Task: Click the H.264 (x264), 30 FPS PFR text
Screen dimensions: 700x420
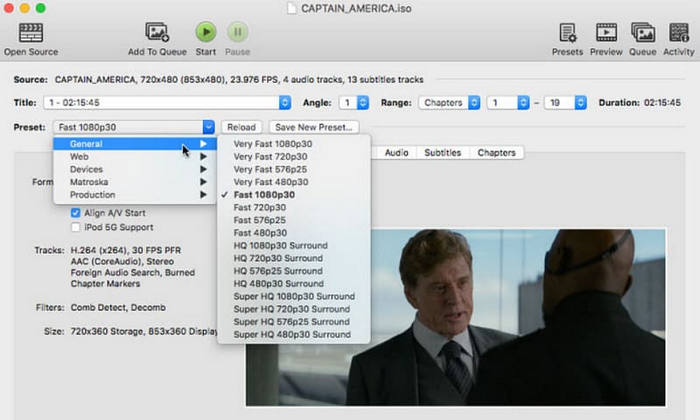Action: (x=126, y=250)
